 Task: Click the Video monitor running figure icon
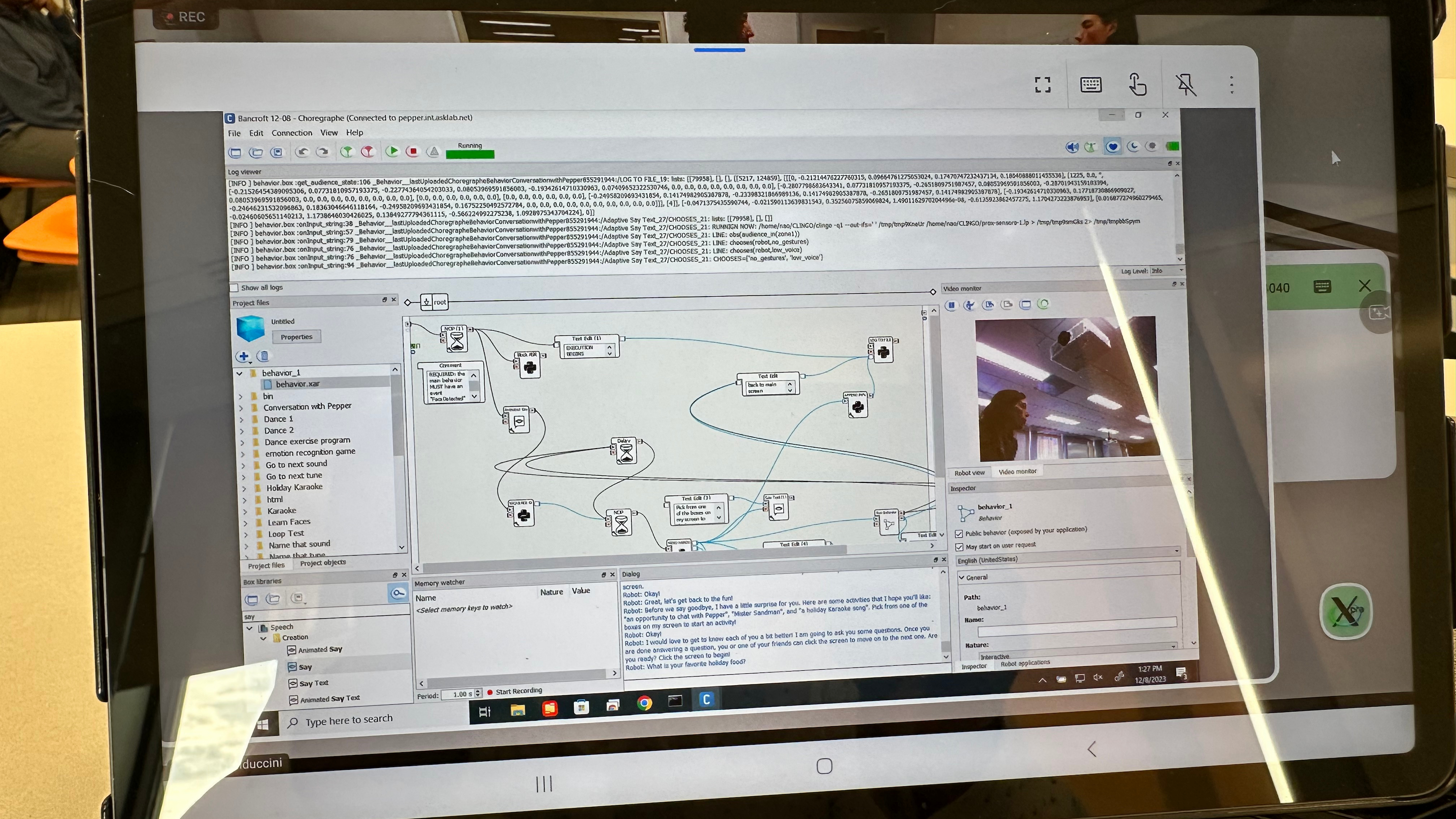coord(970,305)
